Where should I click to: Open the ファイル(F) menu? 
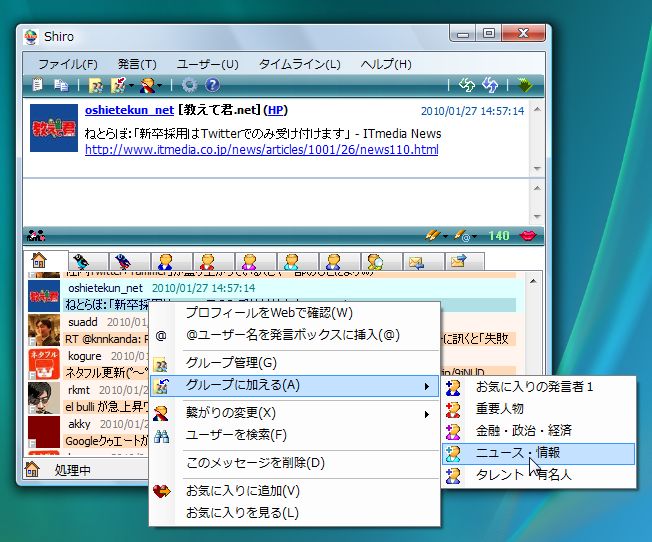[68, 64]
